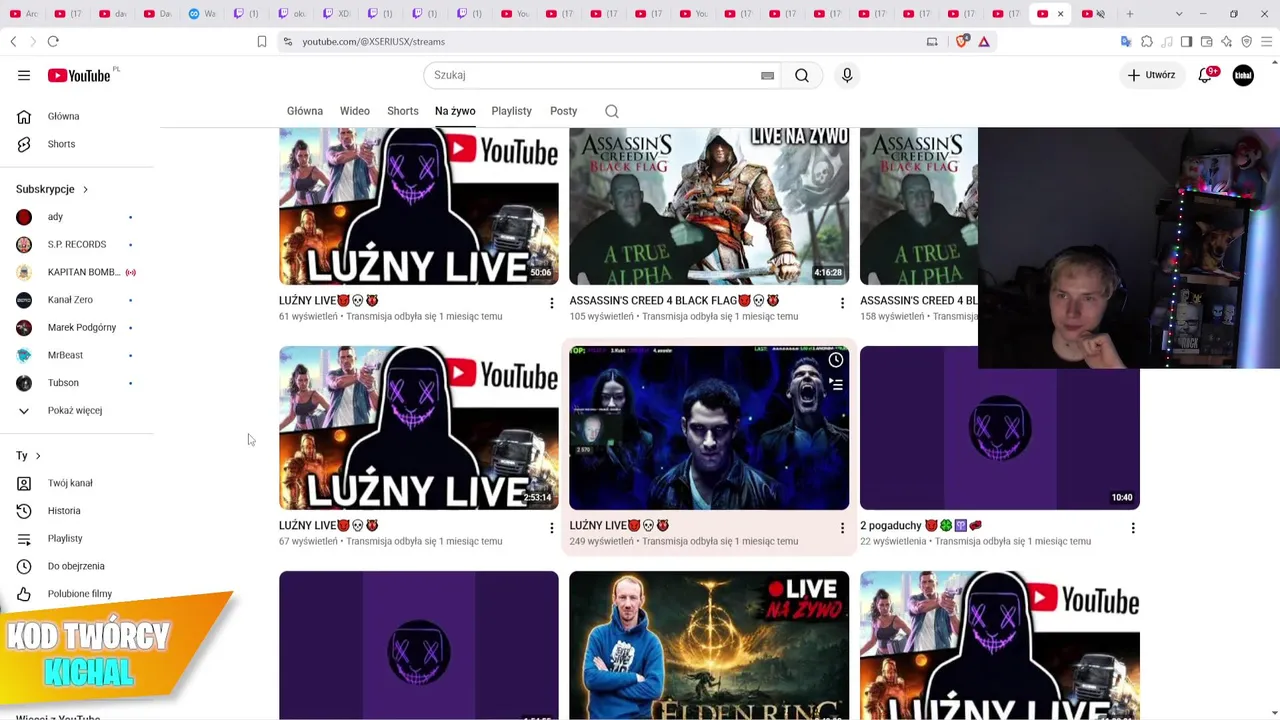Switch to the Wideo channel tab
This screenshot has width=1280, height=720.
pyautogui.click(x=355, y=111)
